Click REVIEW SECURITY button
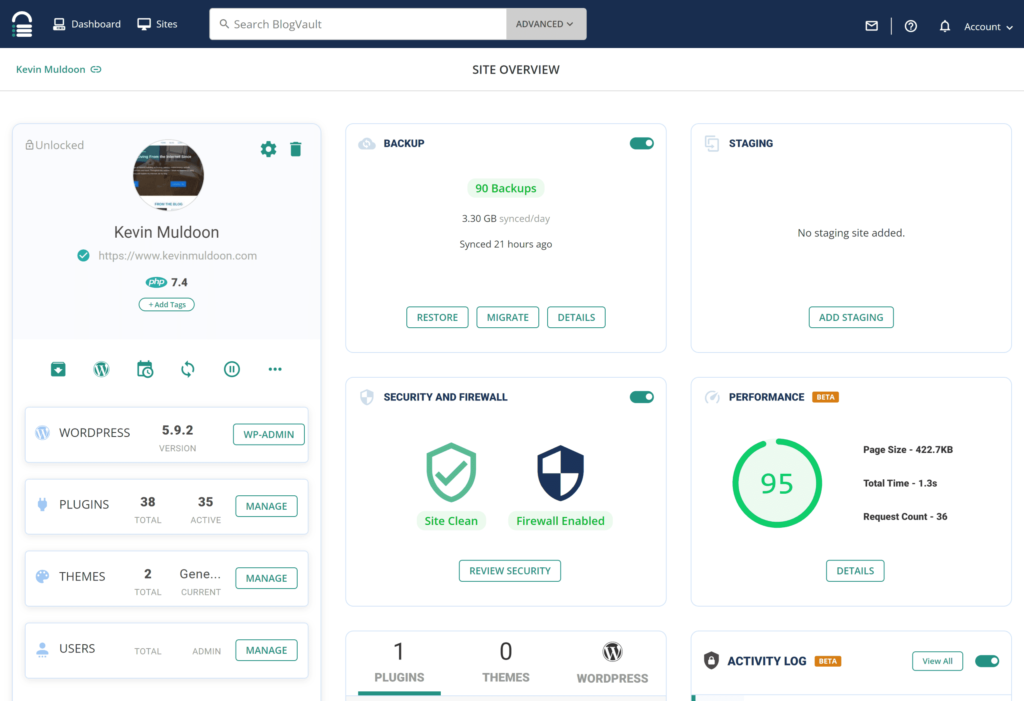 (x=510, y=571)
